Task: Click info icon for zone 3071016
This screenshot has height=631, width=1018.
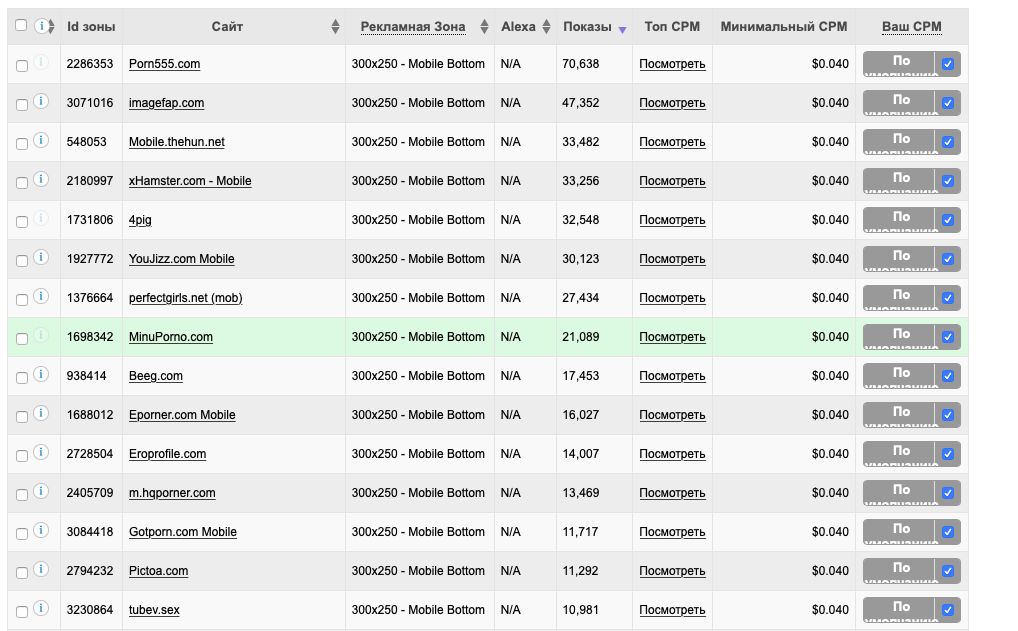Action: [x=41, y=101]
